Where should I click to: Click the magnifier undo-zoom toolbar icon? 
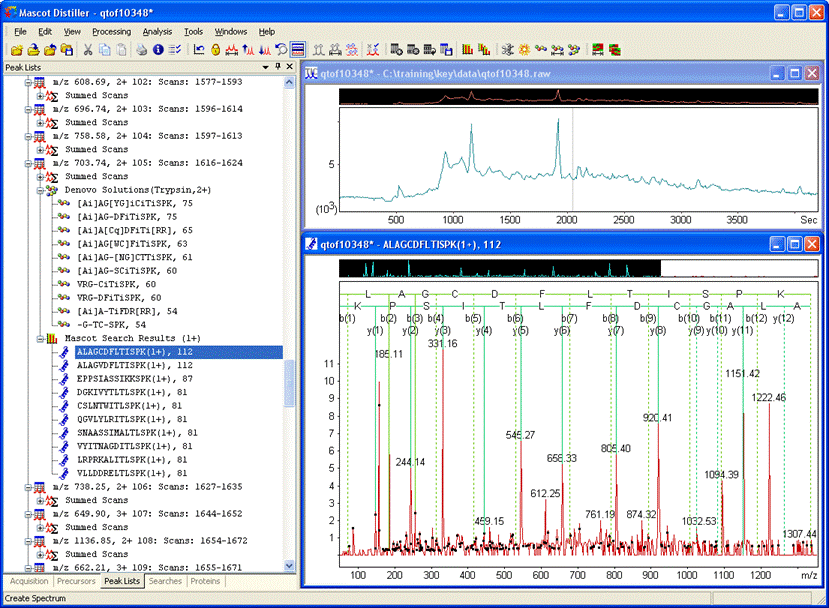[281, 50]
